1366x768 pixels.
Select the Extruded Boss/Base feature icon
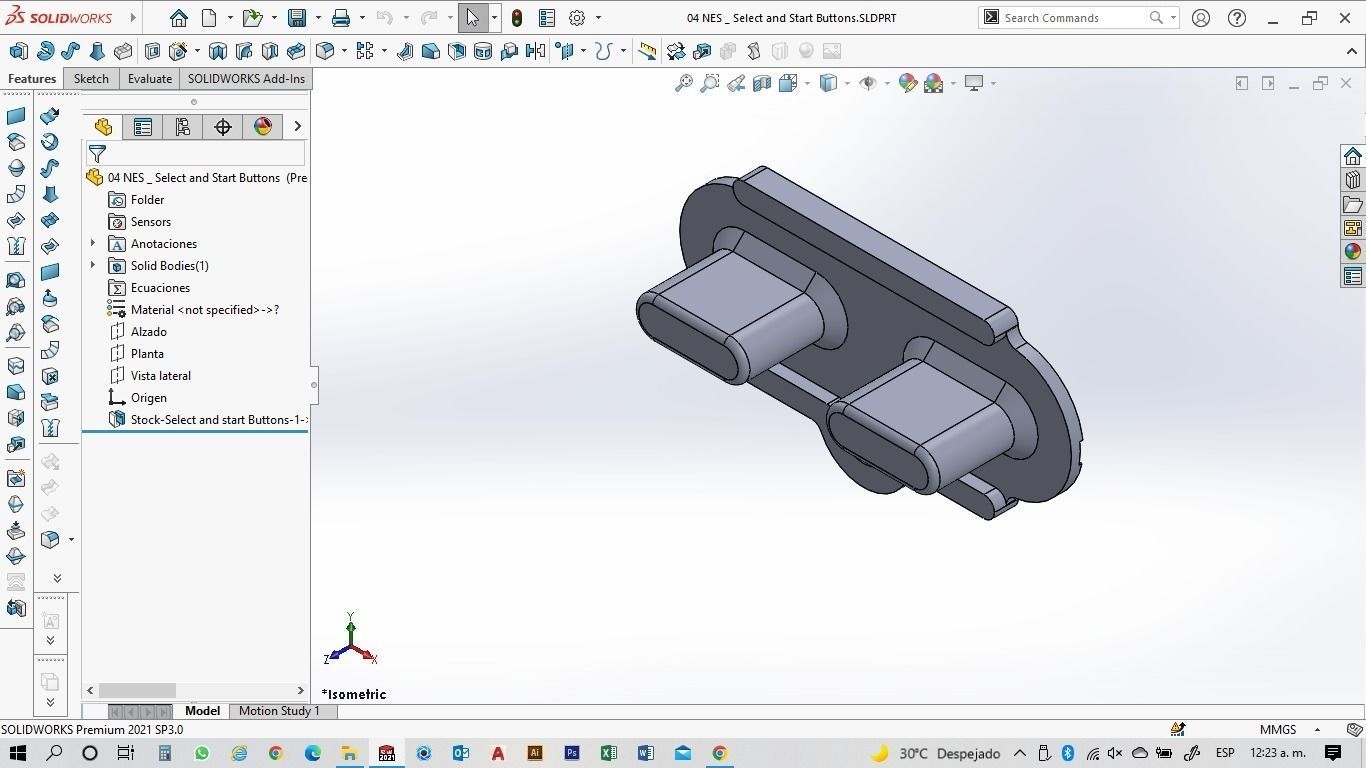tap(18, 51)
